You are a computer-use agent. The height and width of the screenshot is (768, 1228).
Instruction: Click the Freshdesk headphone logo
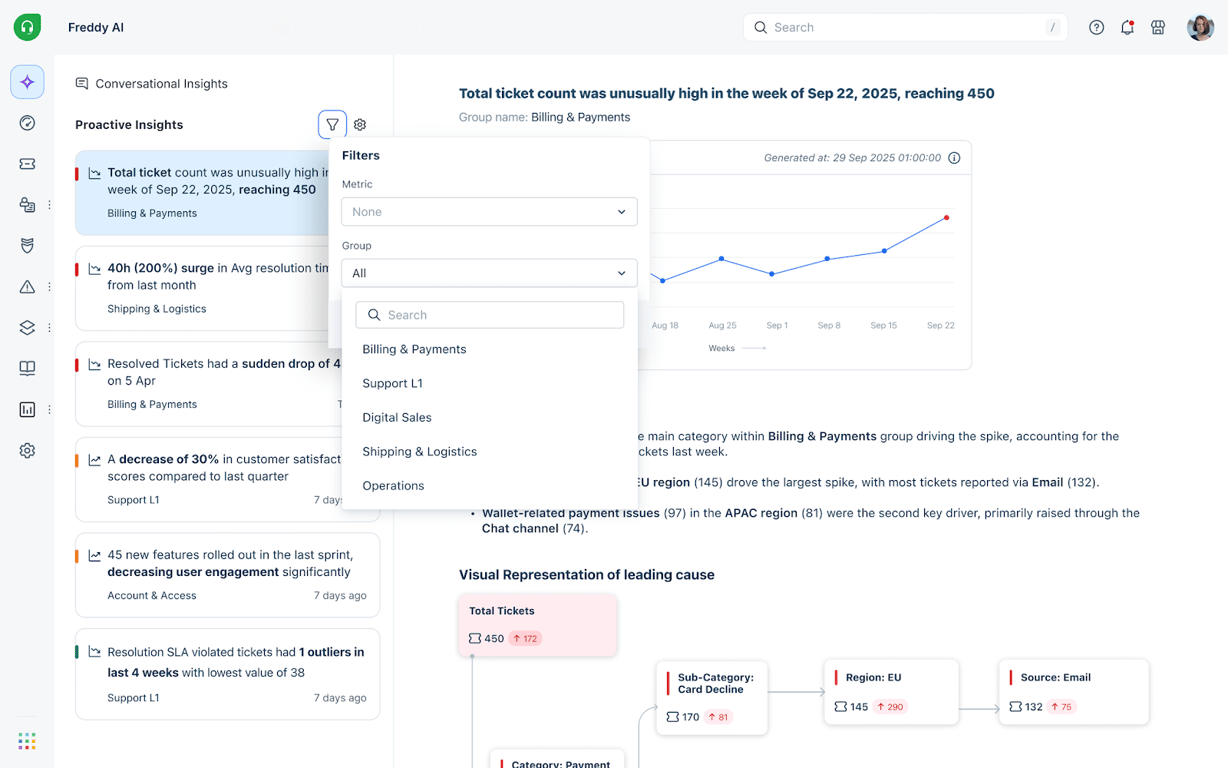click(x=27, y=27)
